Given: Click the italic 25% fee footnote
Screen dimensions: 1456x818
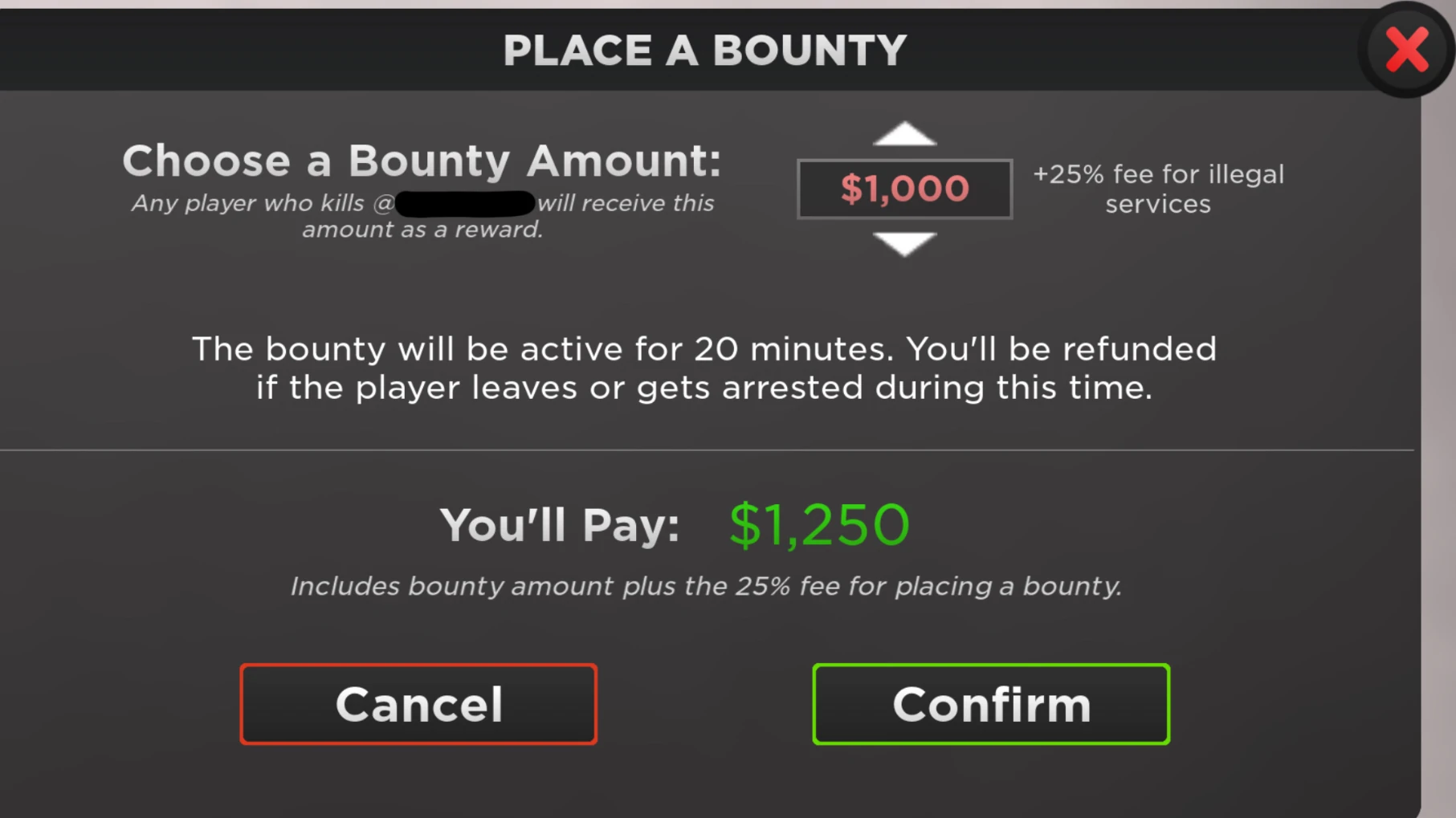Looking at the screenshot, I should pos(705,586).
